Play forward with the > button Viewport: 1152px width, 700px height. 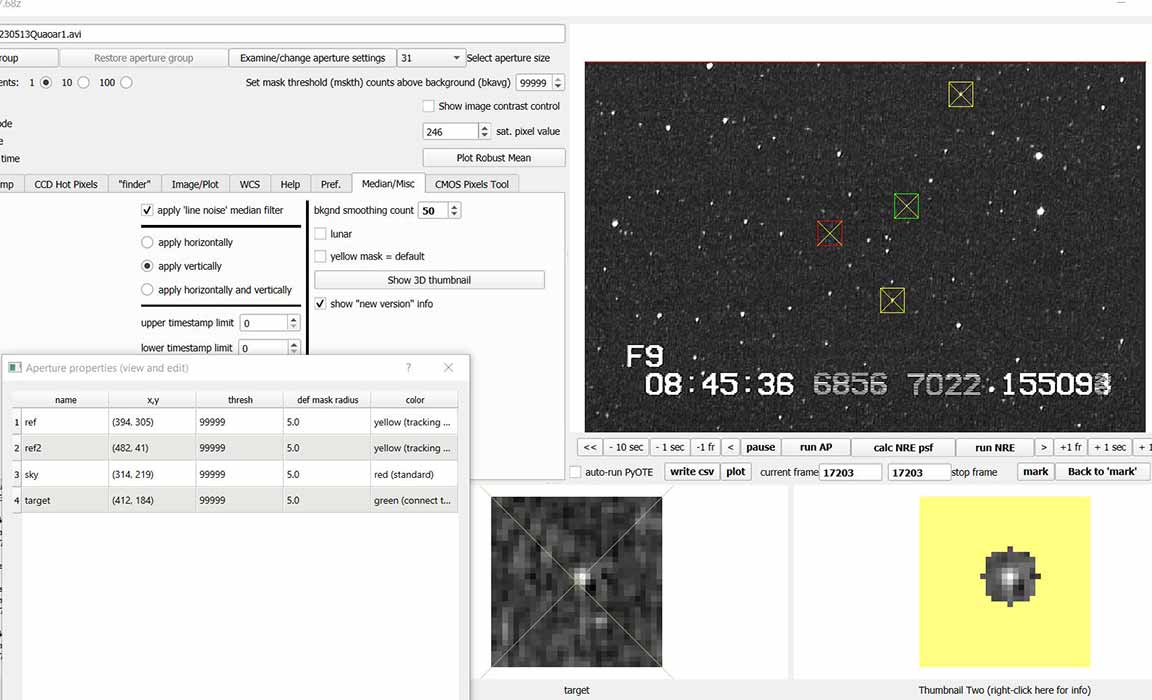[x=1043, y=447]
